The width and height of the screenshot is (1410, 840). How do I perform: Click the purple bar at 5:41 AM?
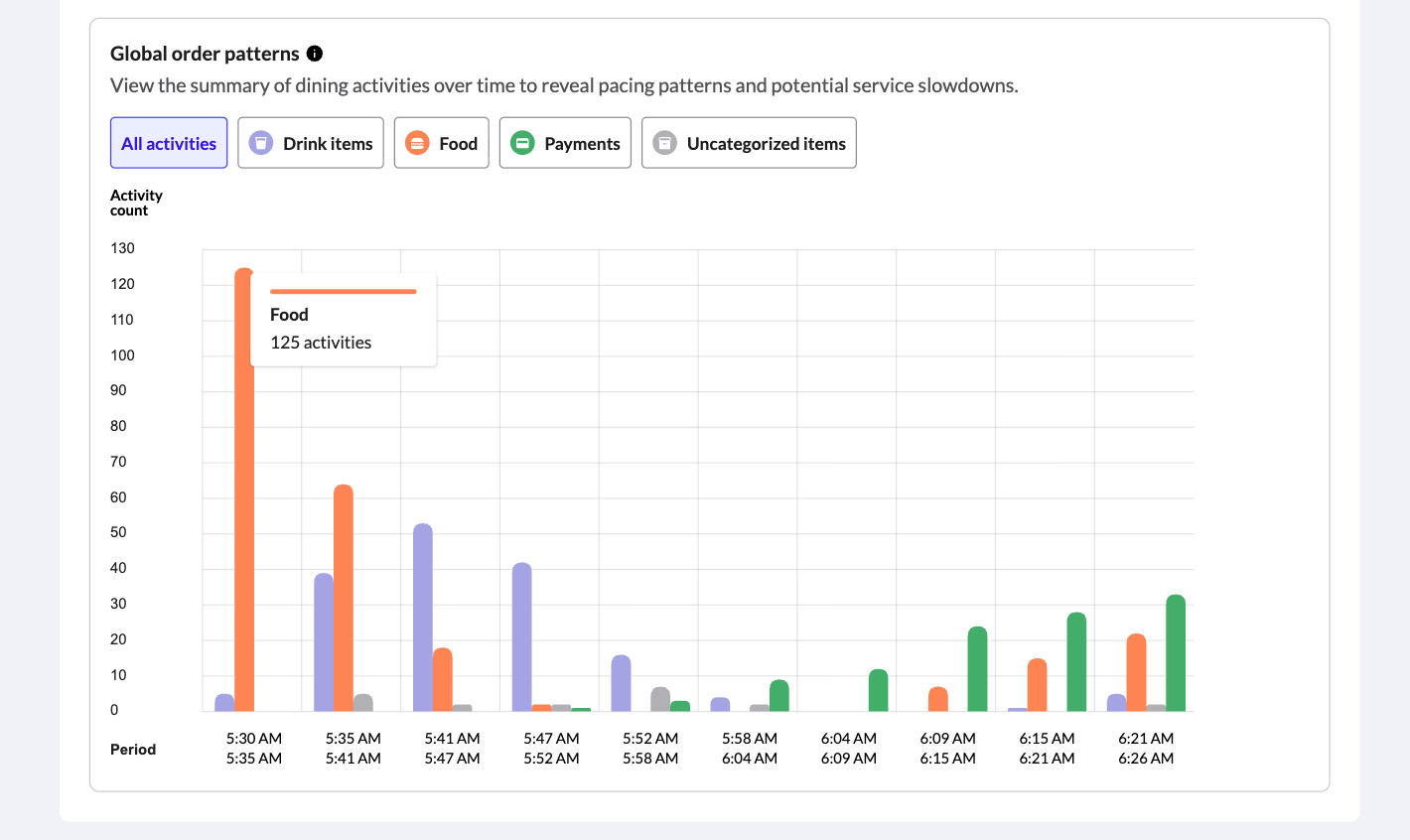(x=421, y=616)
